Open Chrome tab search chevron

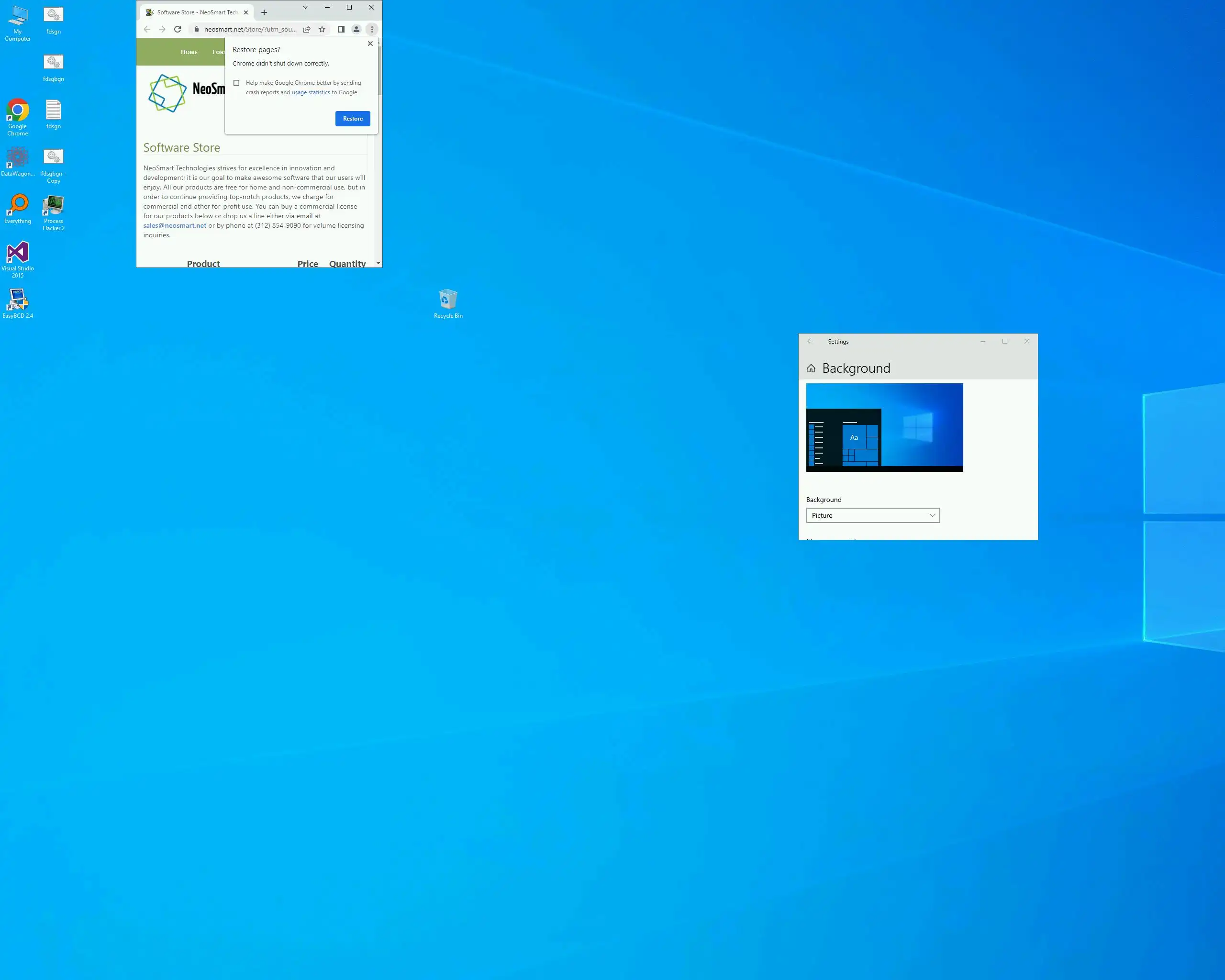coord(305,7)
